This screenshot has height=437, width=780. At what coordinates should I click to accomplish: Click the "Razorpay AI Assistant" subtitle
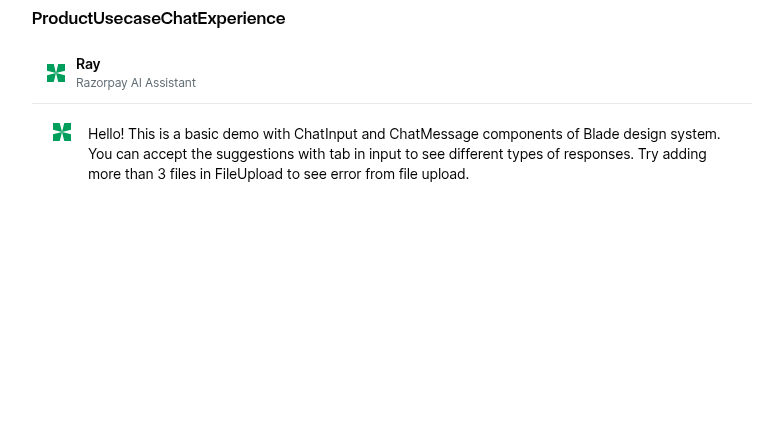pos(136,83)
